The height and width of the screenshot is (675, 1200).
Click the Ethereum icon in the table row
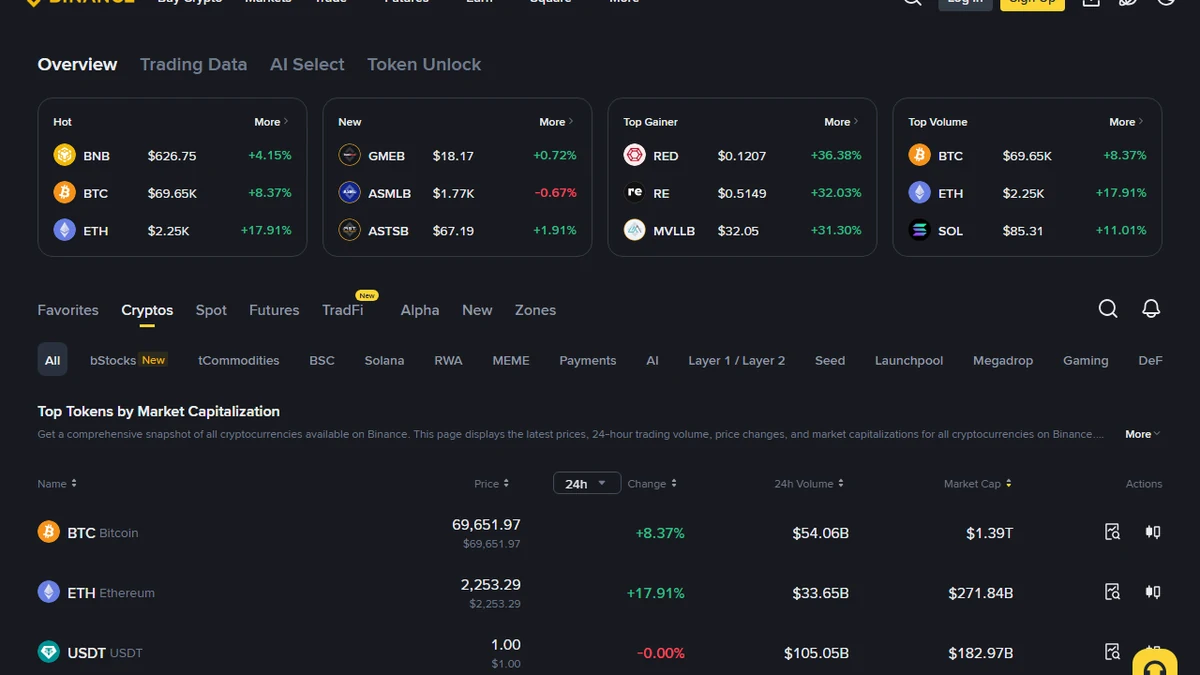click(48, 592)
